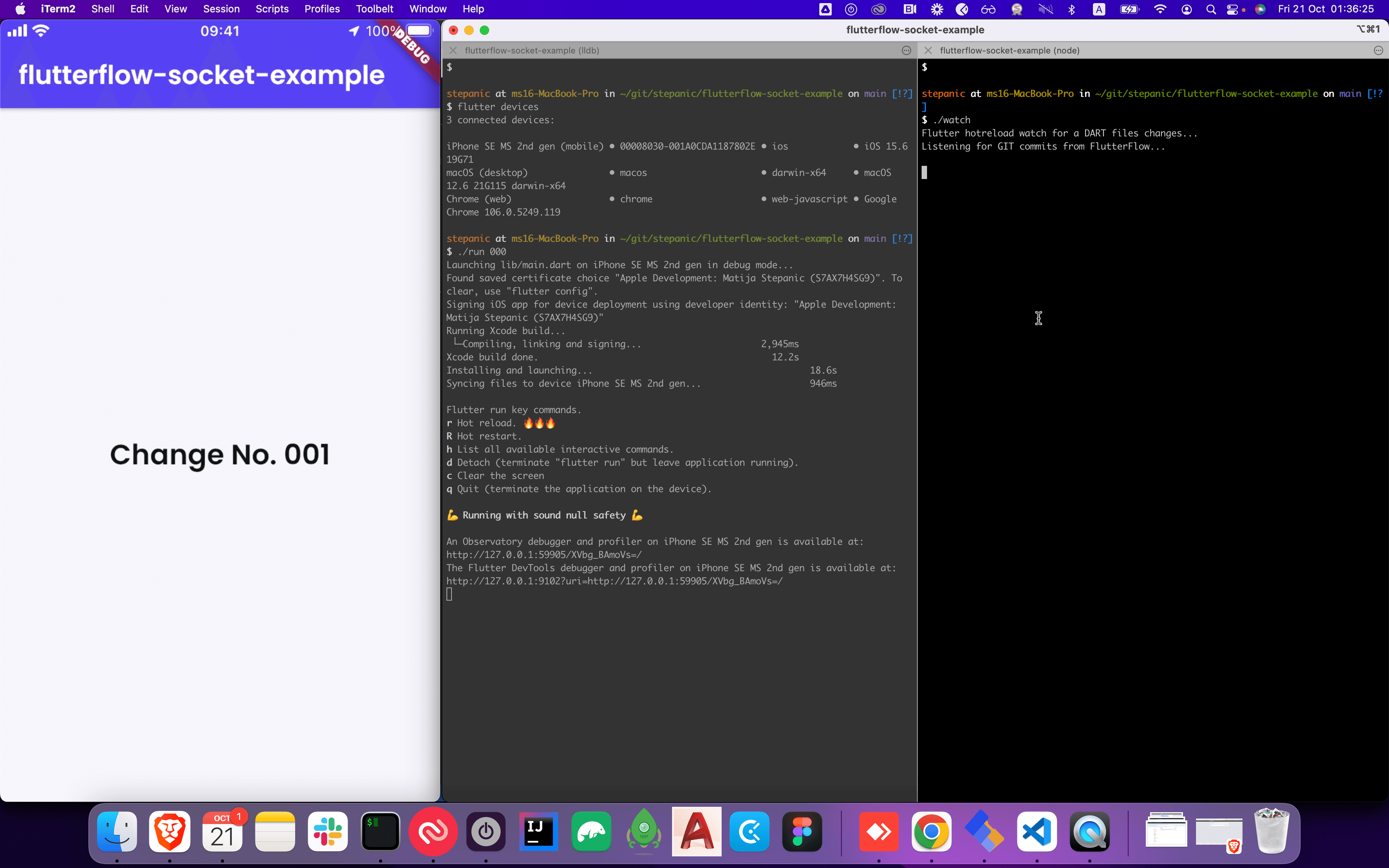This screenshot has height=868, width=1389.
Task: Open the node pane options menu icon
Action: (1378, 50)
